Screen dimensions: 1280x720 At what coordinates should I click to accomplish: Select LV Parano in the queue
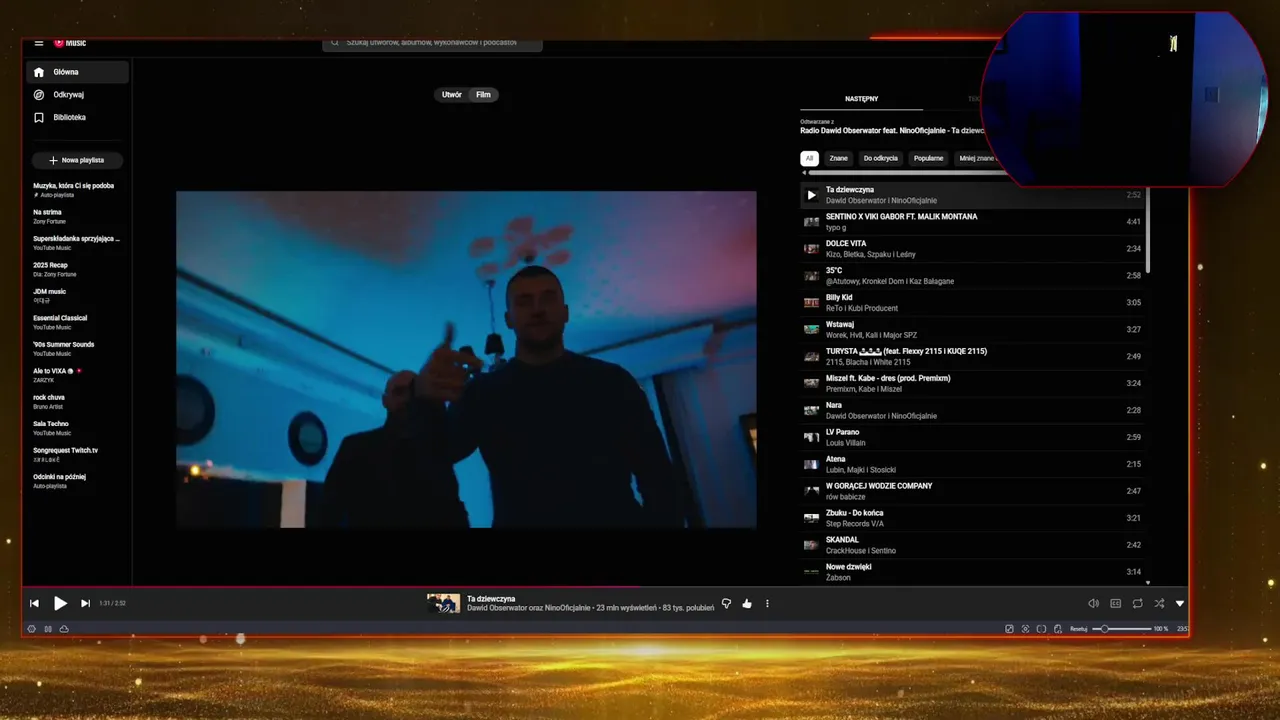(x=973, y=438)
